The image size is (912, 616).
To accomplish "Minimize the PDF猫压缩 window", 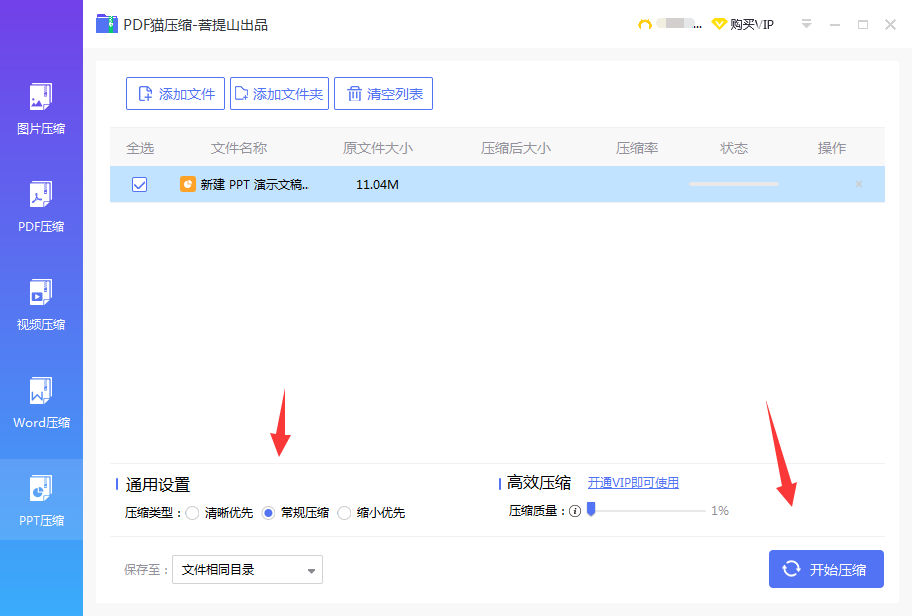I will (x=835, y=24).
